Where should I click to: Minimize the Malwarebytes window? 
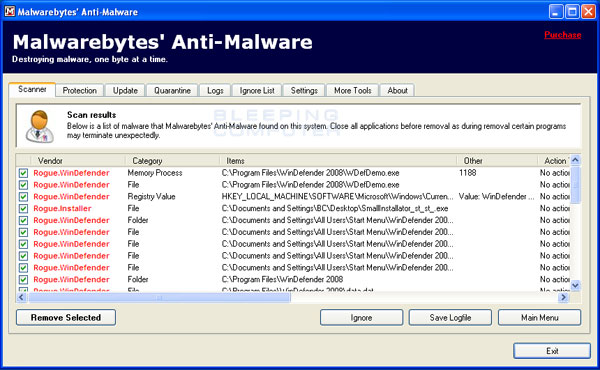coord(556,11)
